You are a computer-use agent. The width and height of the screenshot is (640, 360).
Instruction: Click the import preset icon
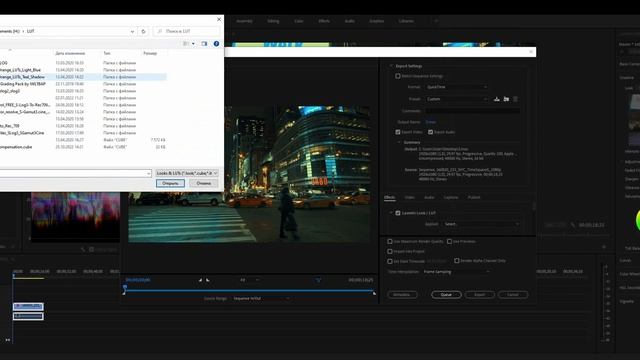[506, 99]
